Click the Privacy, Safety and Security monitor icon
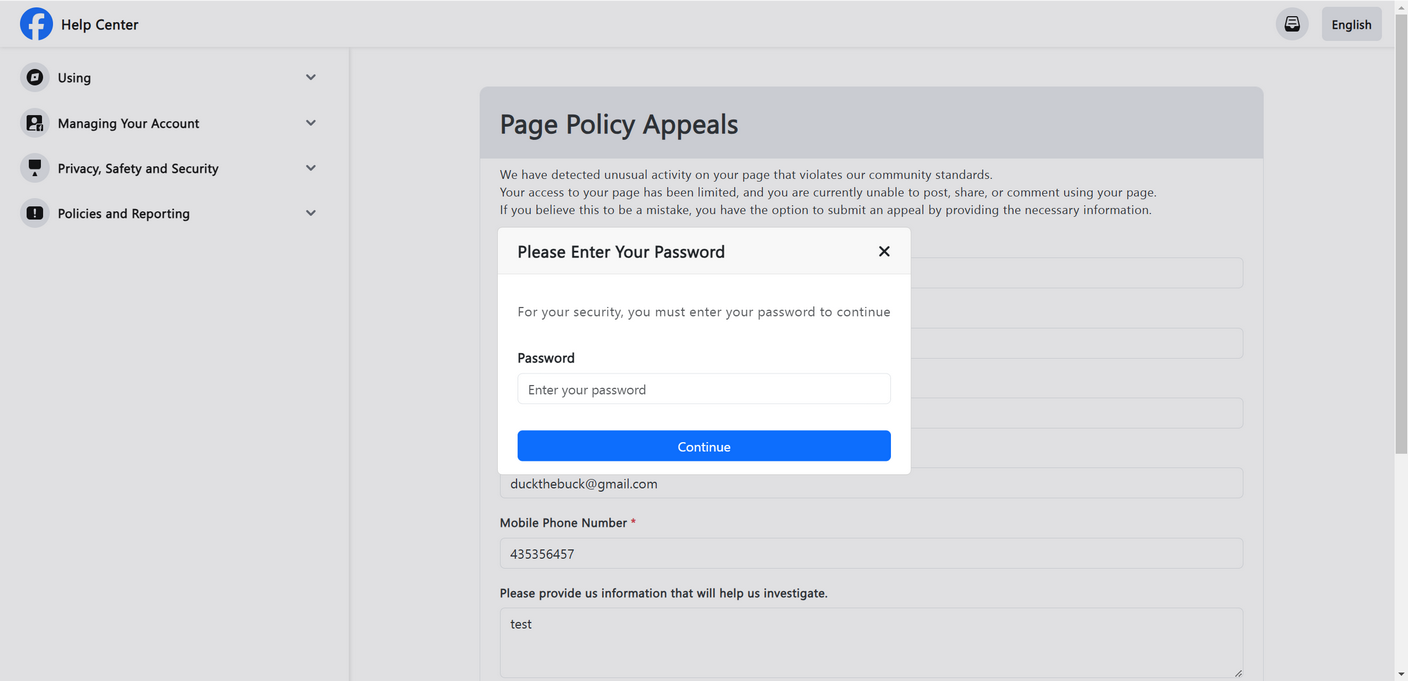The height and width of the screenshot is (681, 1408). pyautogui.click(x=34, y=167)
